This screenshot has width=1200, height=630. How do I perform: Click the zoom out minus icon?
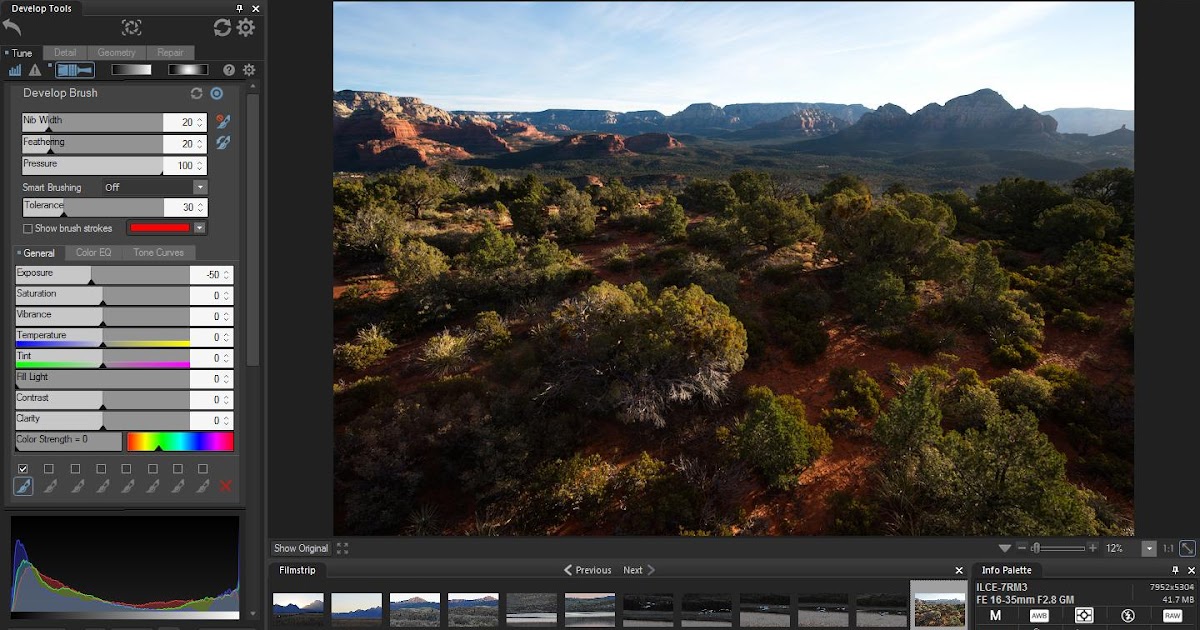[1021, 548]
